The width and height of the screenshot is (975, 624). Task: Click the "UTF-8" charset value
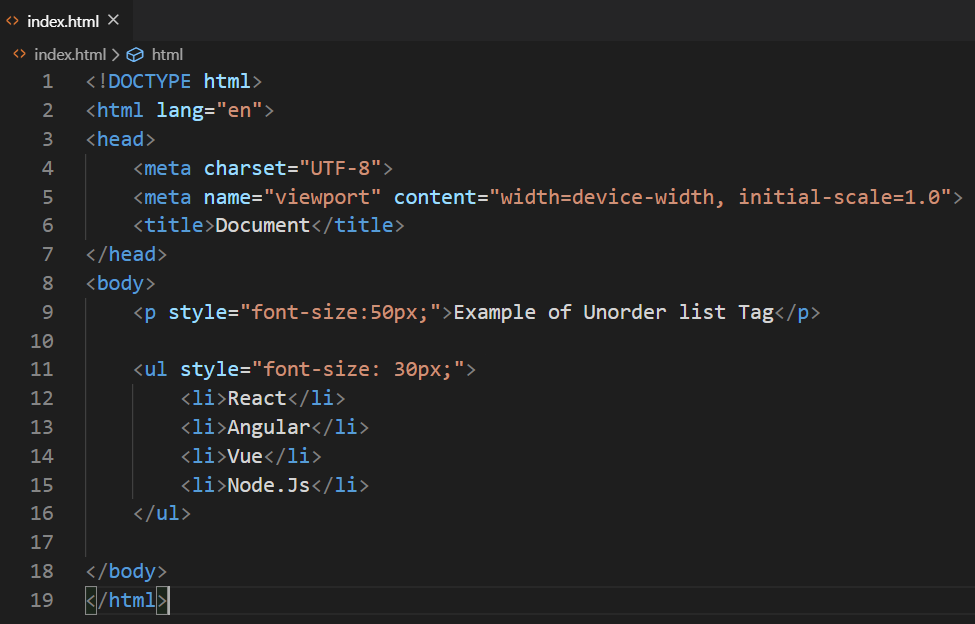pos(340,168)
